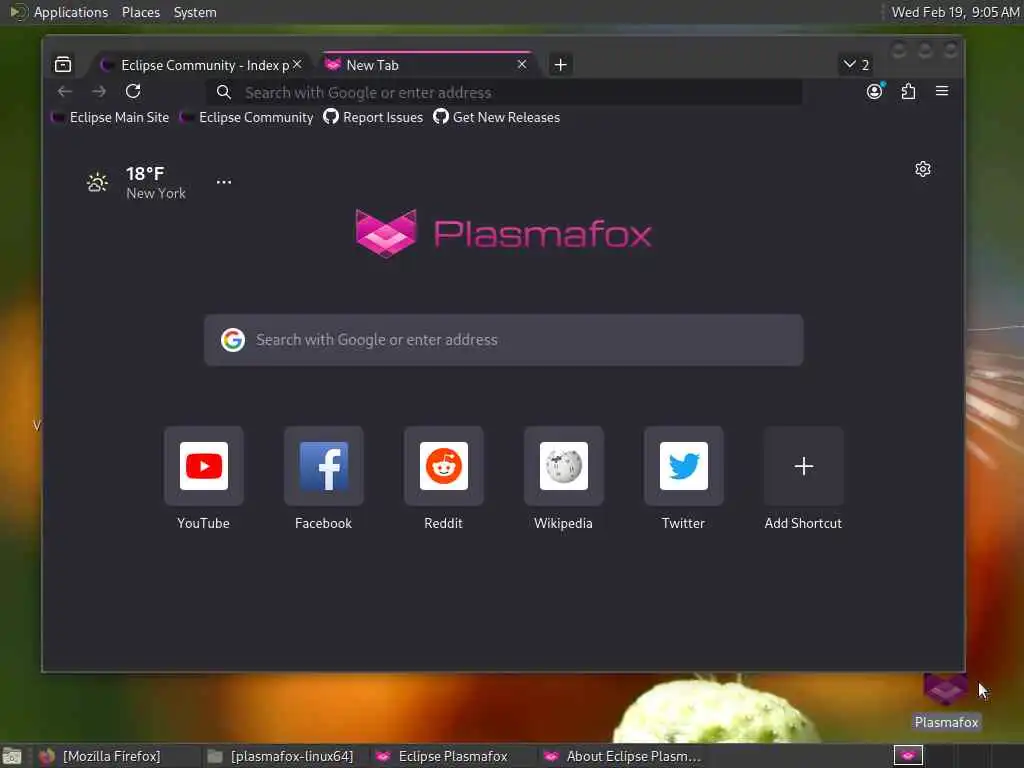Click the search magnifier in address bar
Screen dimensions: 1024x768
pos(224,93)
